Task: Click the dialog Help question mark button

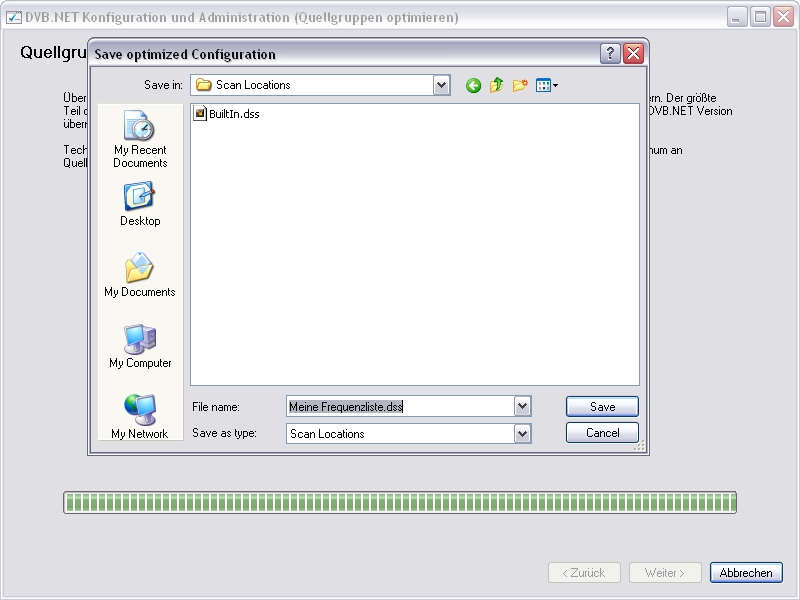Action: tap(611, 54)
